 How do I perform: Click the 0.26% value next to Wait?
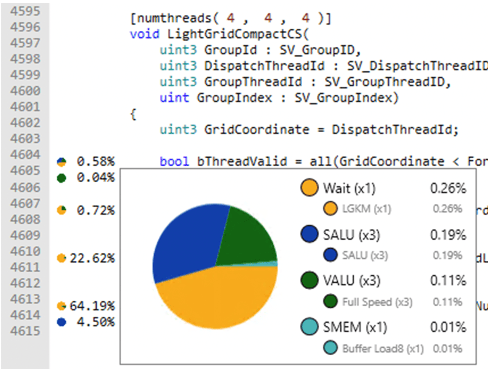tap(448, 188)
